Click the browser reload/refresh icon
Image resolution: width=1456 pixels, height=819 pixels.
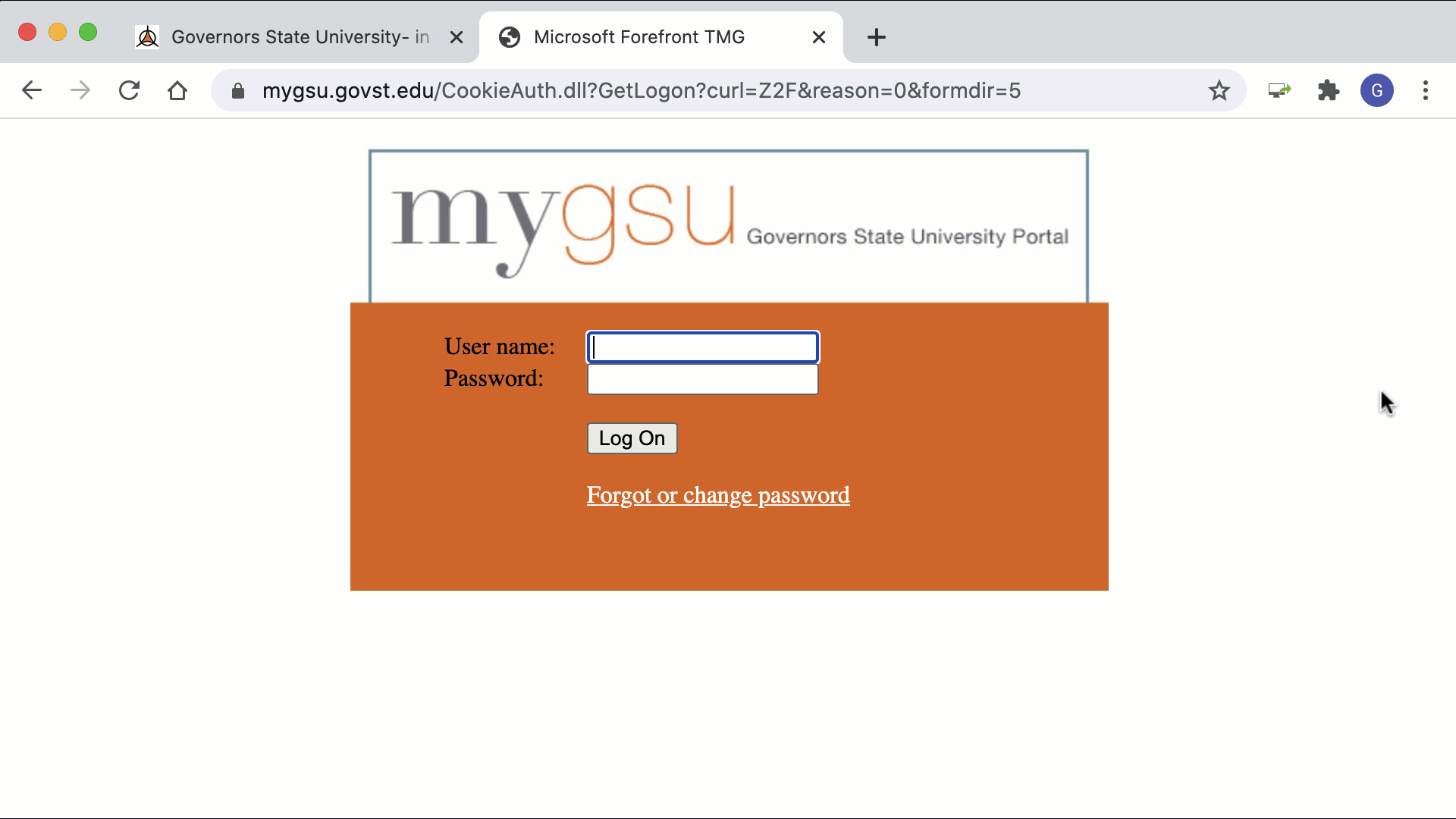coord(129,91)
